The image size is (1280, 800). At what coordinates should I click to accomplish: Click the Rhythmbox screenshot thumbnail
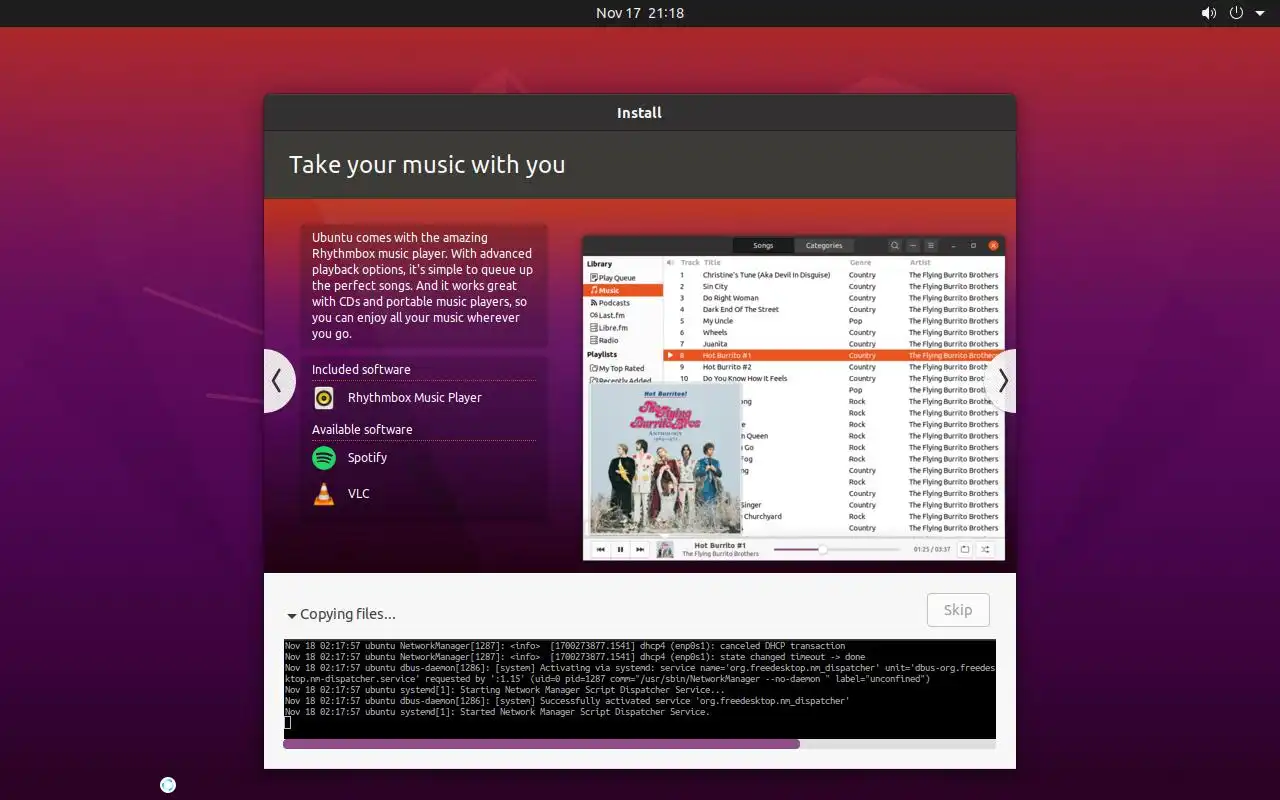coord(794,398)
